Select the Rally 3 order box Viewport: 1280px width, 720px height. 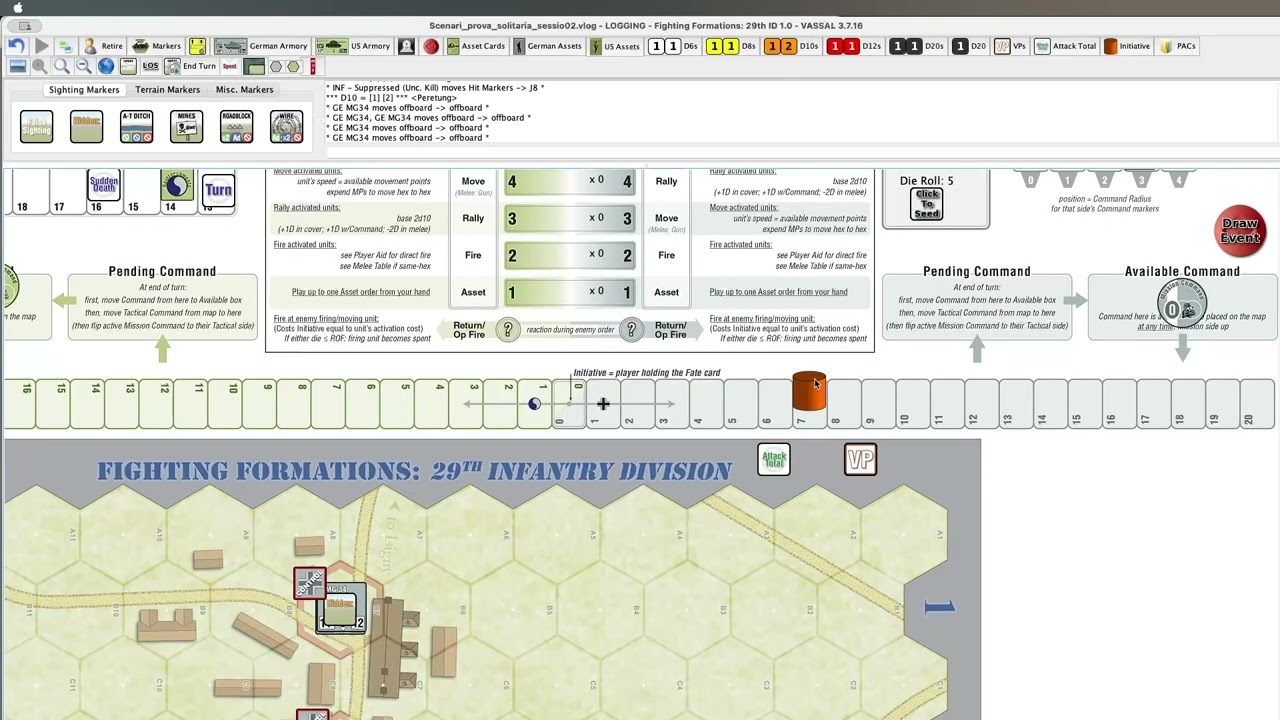click(x=569, y=218)
